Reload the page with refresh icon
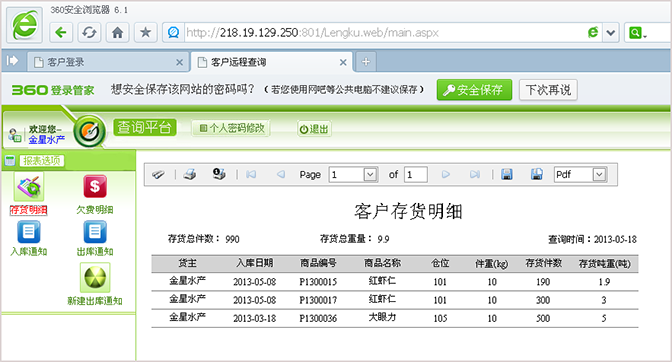Viewport: 672px width, 362px height. [x=89, y=33]
